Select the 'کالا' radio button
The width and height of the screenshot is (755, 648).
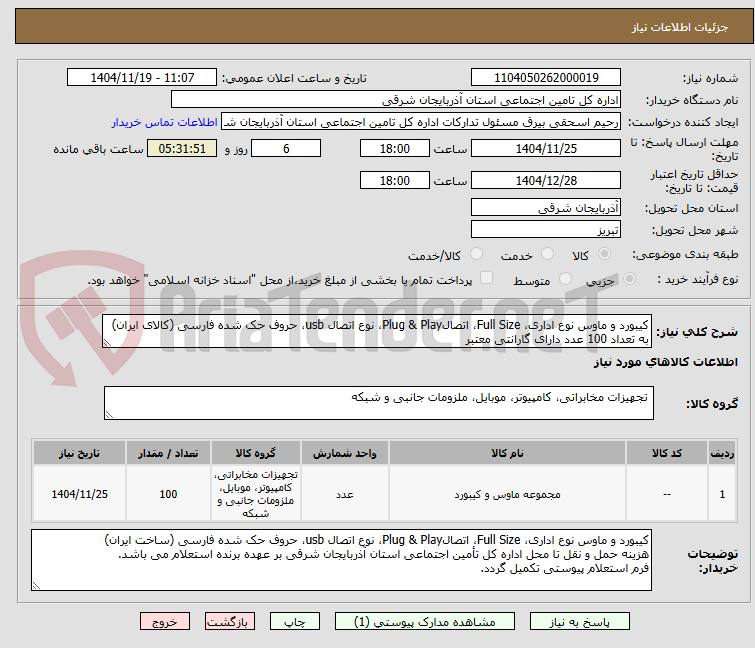pos(604,254)
